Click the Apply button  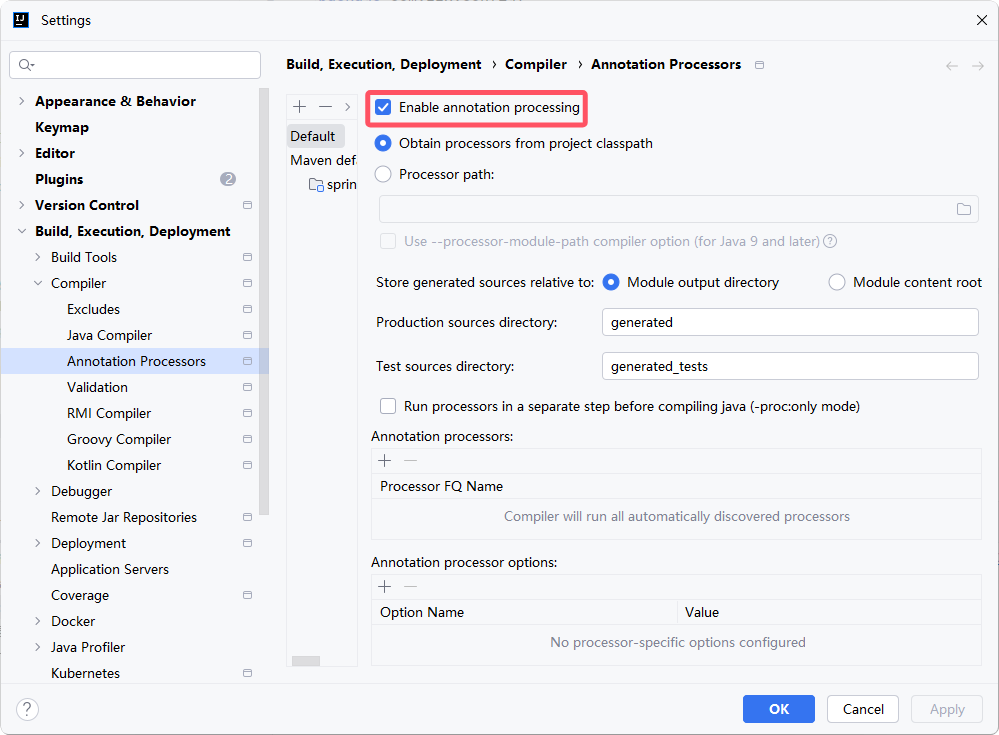click(947, 709)
